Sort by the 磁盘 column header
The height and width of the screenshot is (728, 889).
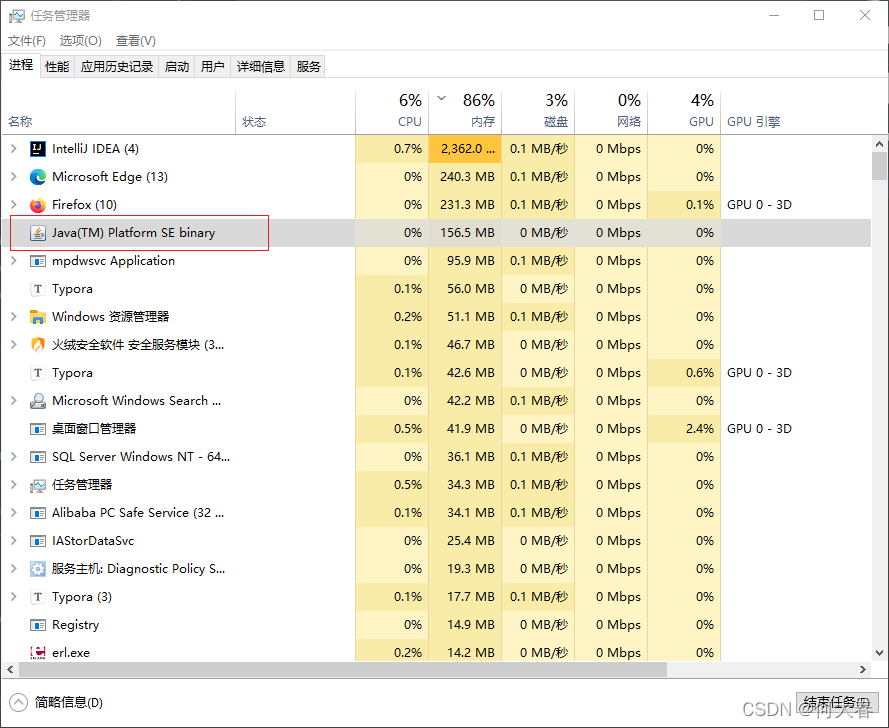538,112
